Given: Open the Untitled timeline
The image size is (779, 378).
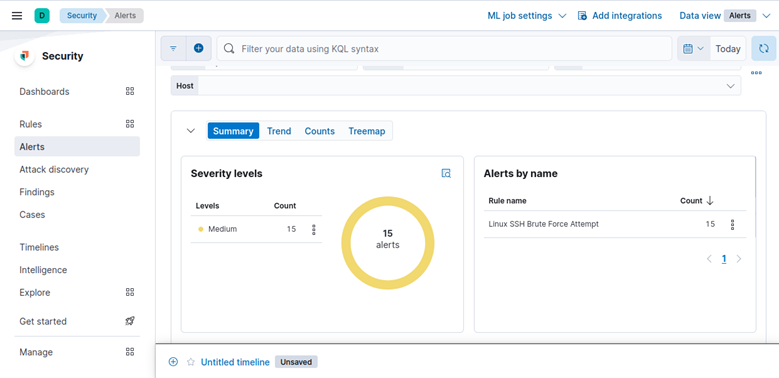Looking at the screenshot, I should coord(235,362).
